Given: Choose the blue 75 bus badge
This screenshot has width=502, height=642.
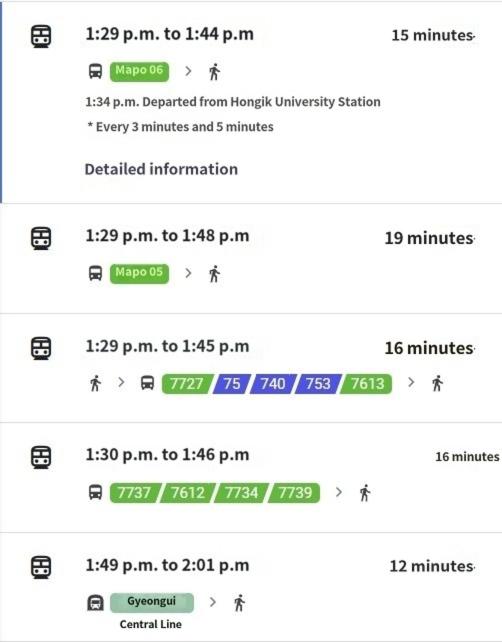Looking at the screenshot, I should coord(232,384).
